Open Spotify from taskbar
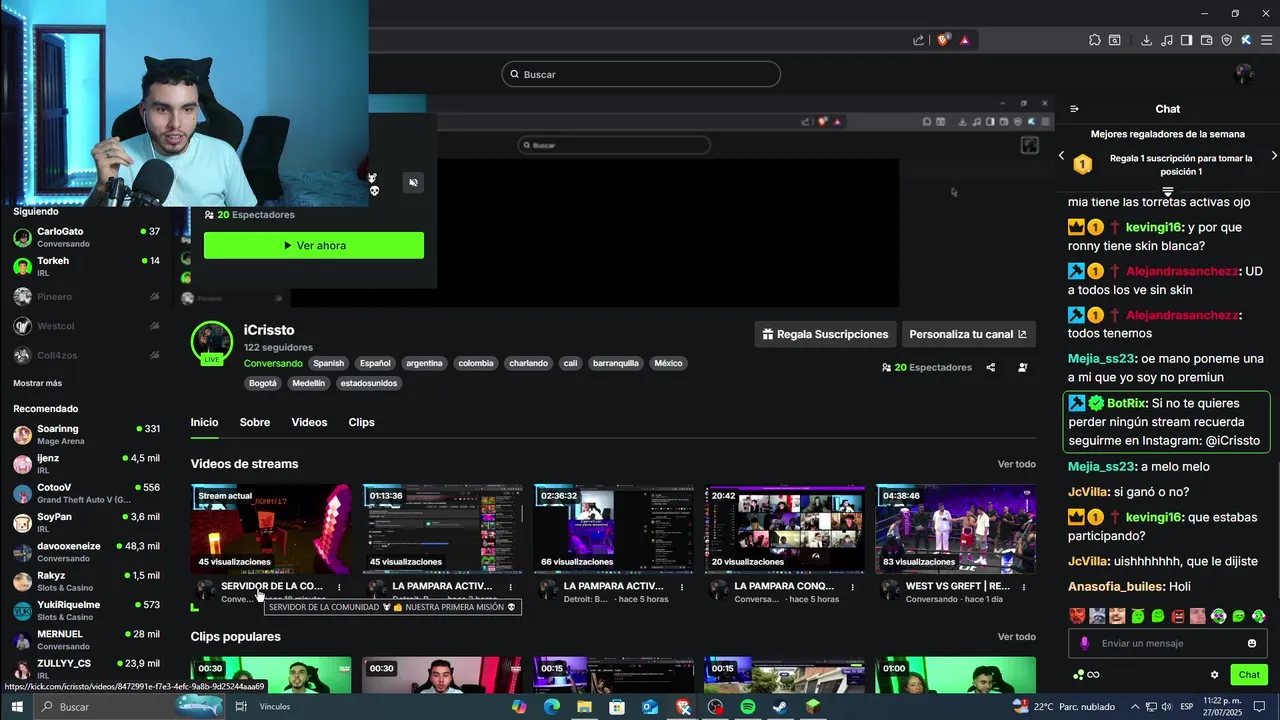Screen dimensions: 1280x720 [x=748, y=707]
